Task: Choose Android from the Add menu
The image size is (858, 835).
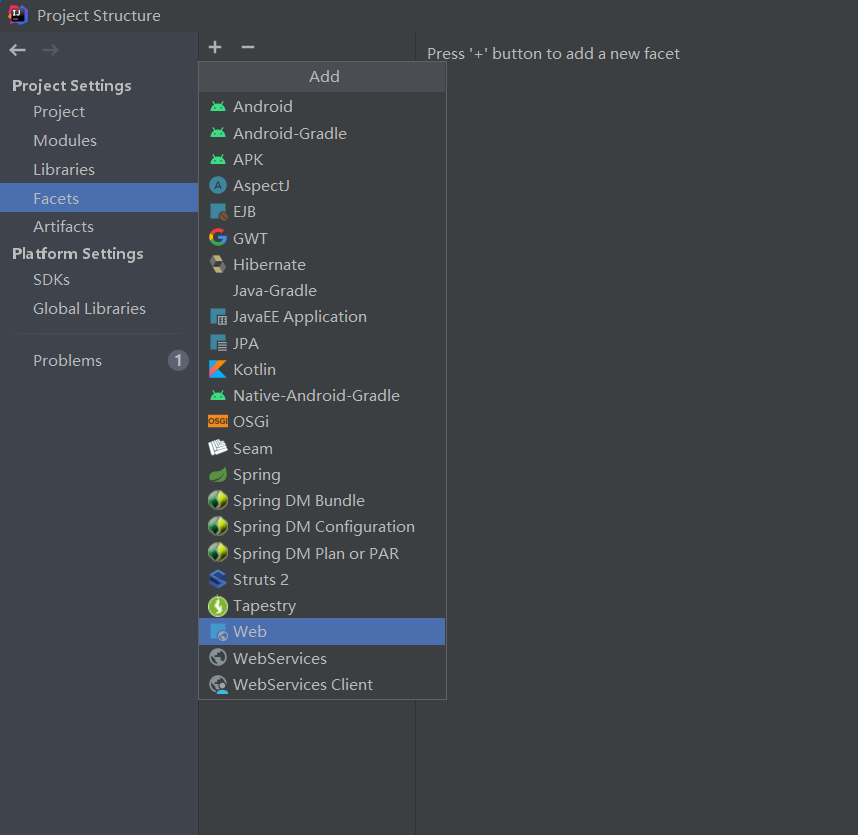Action: (322, 107)
